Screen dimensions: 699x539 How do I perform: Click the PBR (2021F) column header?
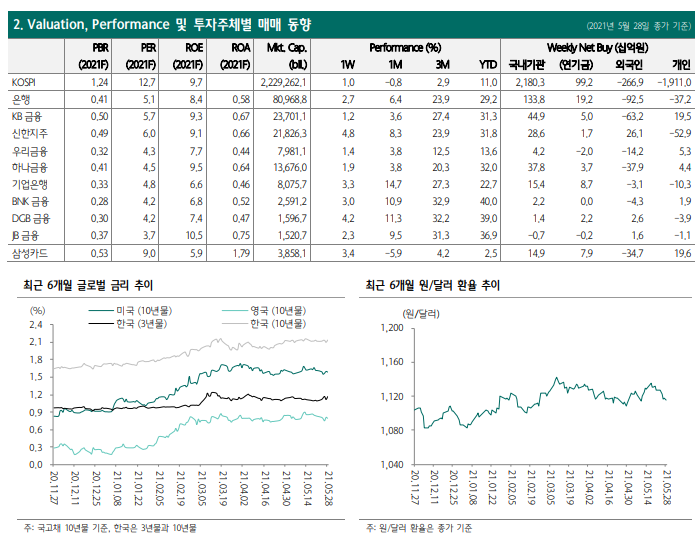[93, 56]
